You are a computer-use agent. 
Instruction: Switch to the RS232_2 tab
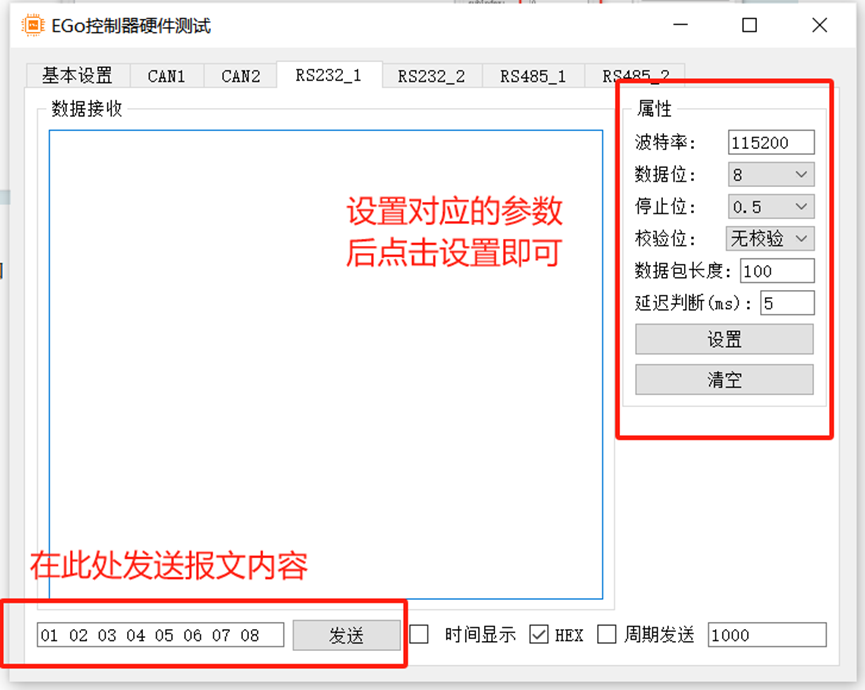pos(432,76)
